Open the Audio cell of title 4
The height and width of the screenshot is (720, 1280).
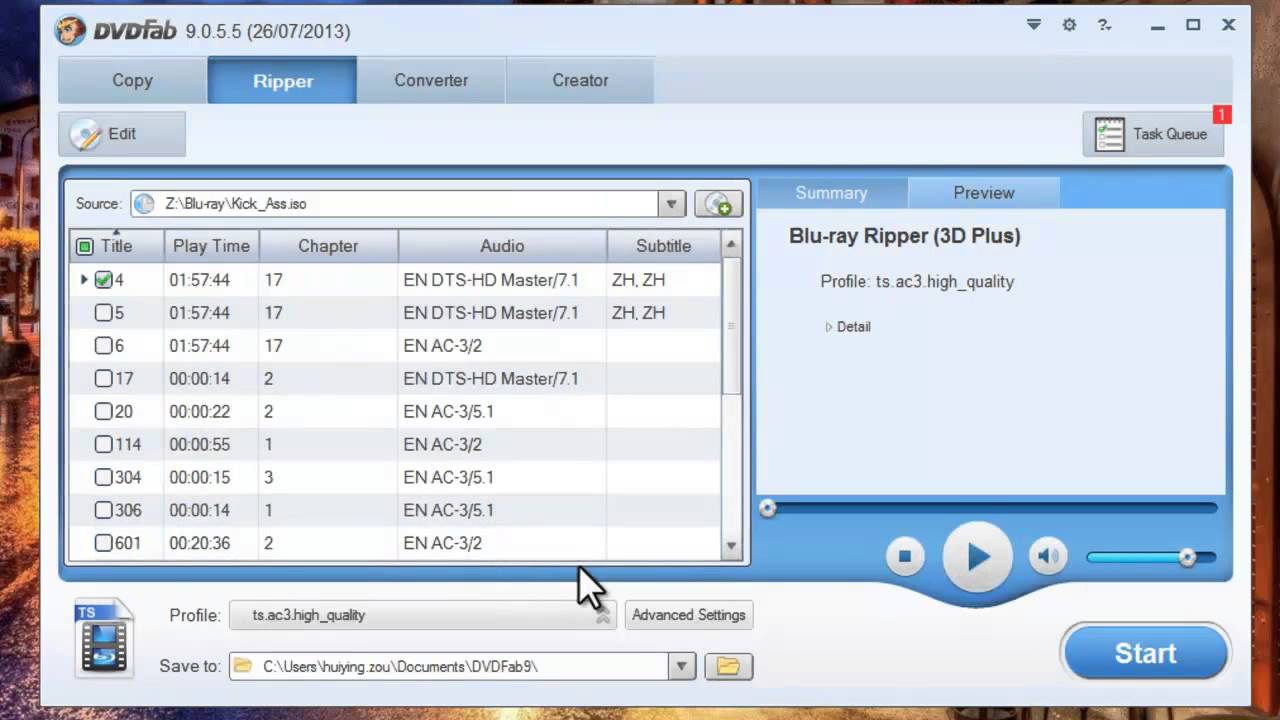[x=502, y=280]
